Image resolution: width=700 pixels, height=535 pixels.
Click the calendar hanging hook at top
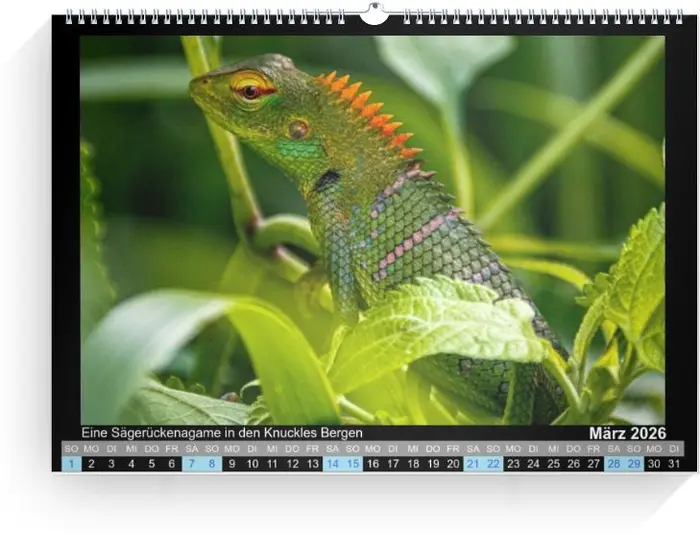[374, 14]
